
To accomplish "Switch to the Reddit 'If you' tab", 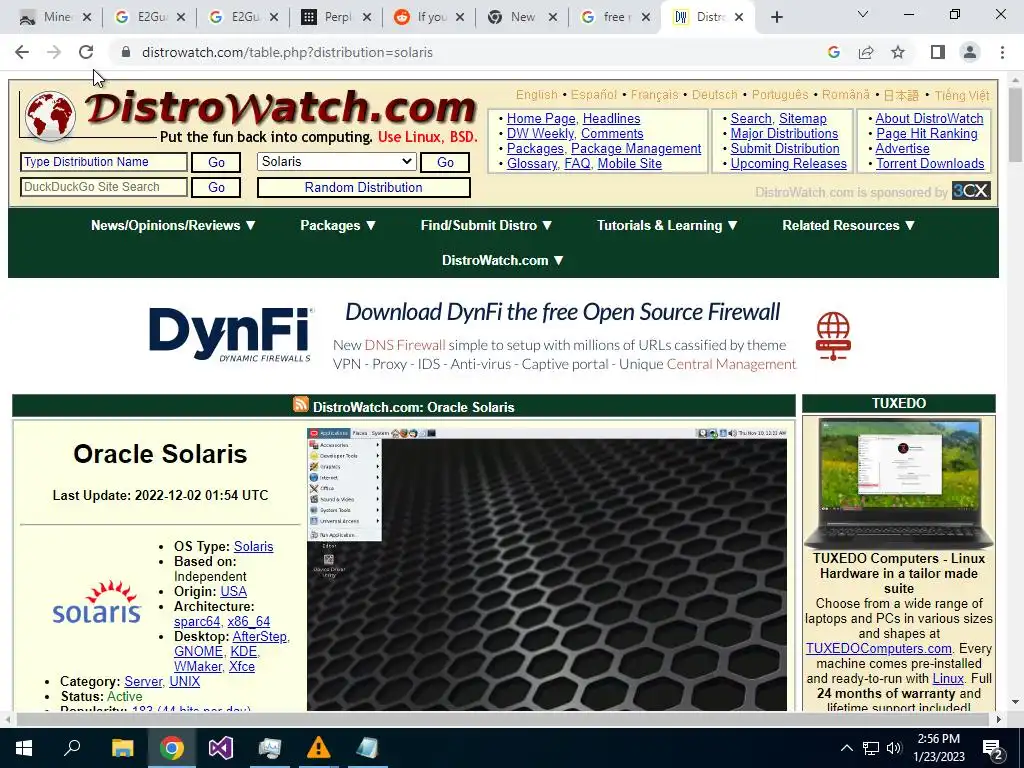I will tap(430, 17).
